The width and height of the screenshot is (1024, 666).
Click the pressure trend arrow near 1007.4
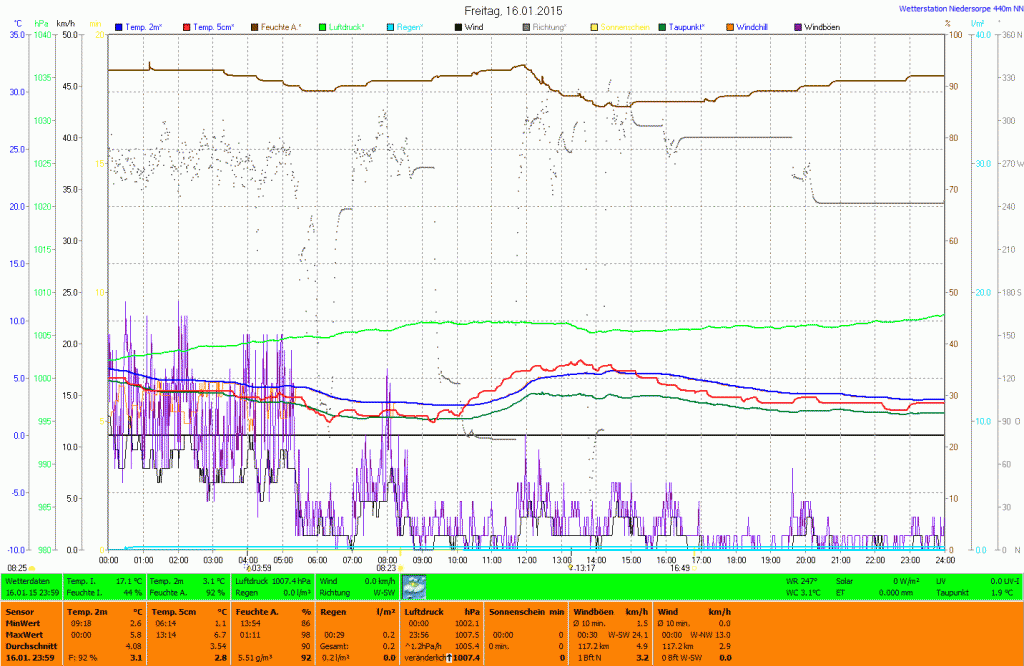449,657
